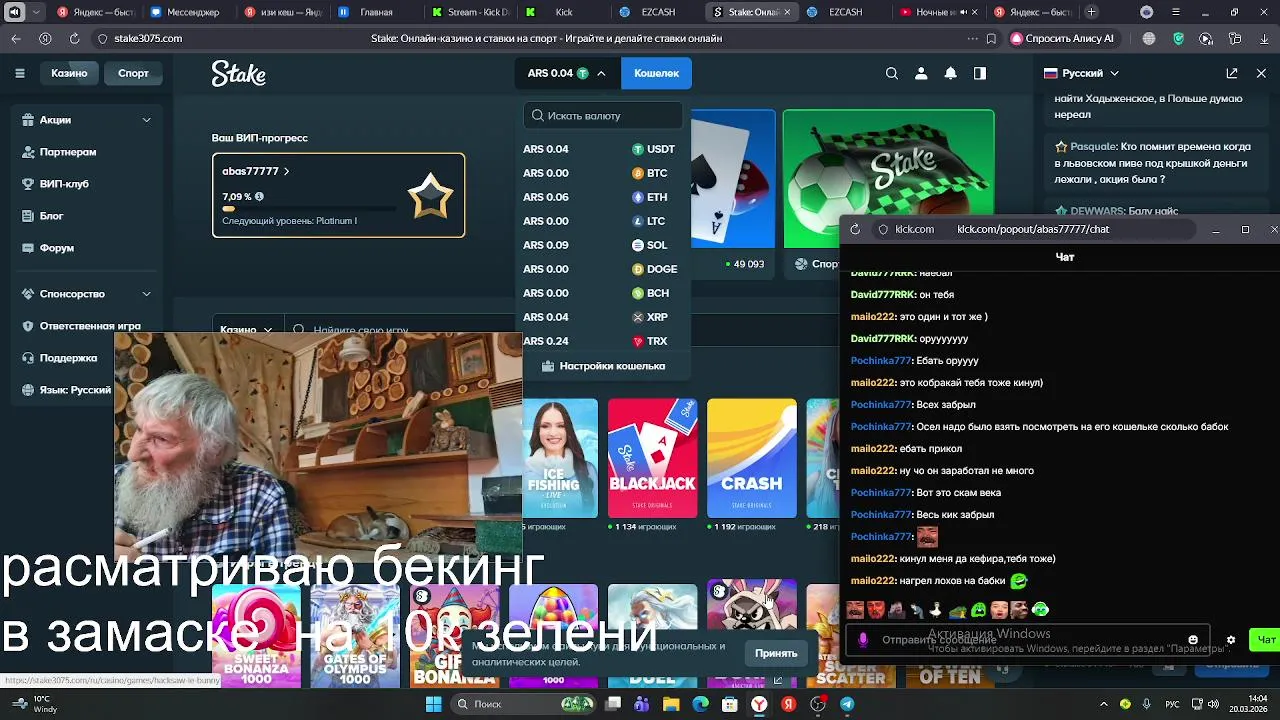The image size is (1280, 720).
Task: Open Kick chat settings gear
Action: click(1231, 640)
